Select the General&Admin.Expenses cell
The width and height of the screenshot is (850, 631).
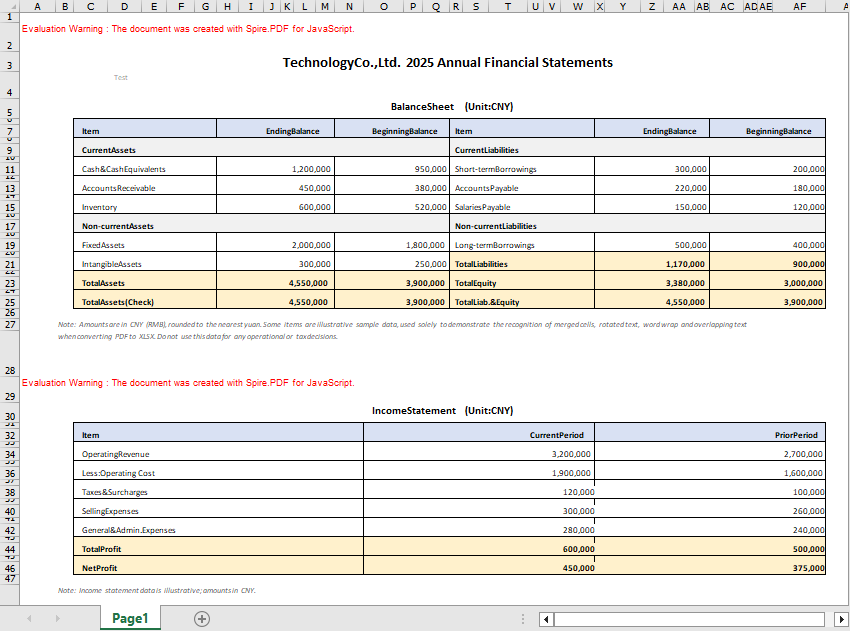[218, 527]
